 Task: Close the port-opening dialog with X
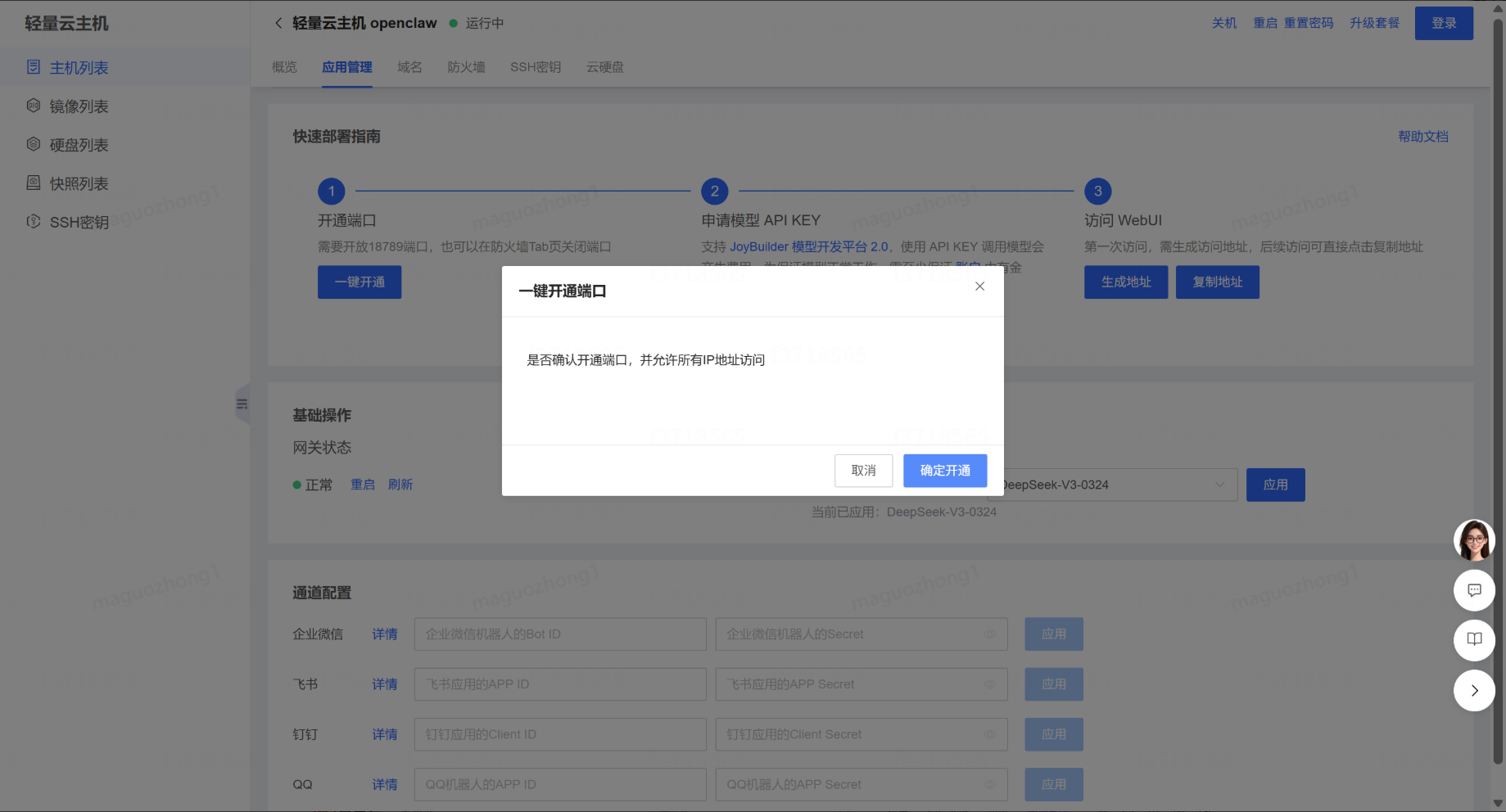pyautogui.click(x=979, y=286)
